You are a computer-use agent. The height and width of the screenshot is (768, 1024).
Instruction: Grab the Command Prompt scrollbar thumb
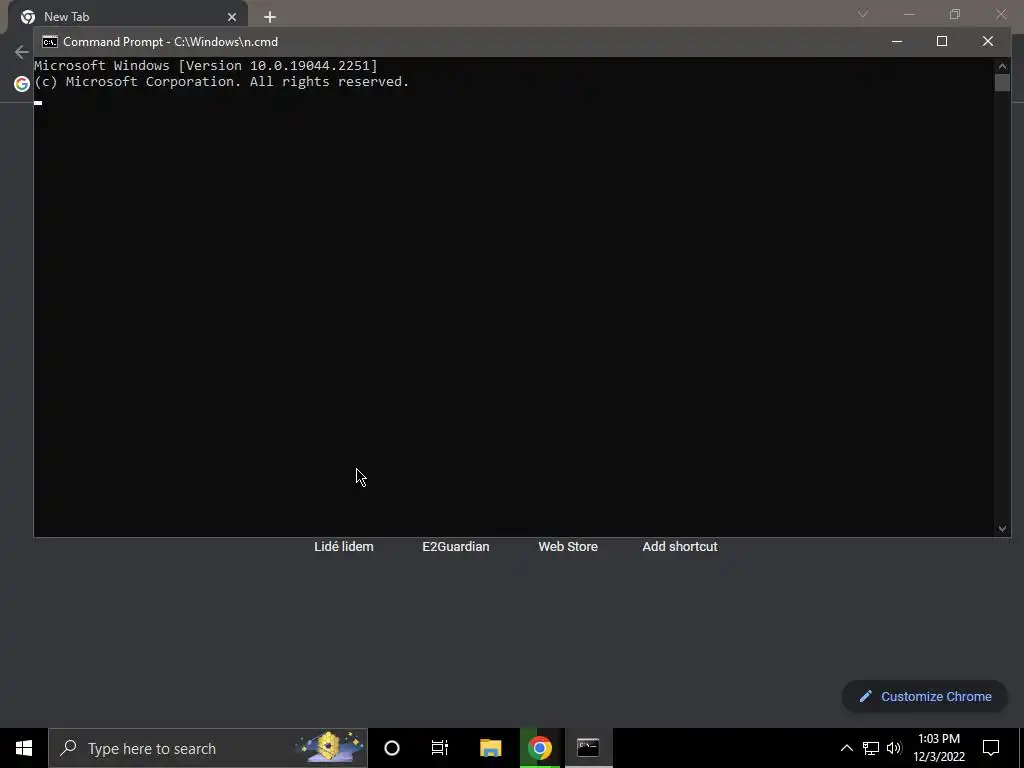[x=1002, y=83]
